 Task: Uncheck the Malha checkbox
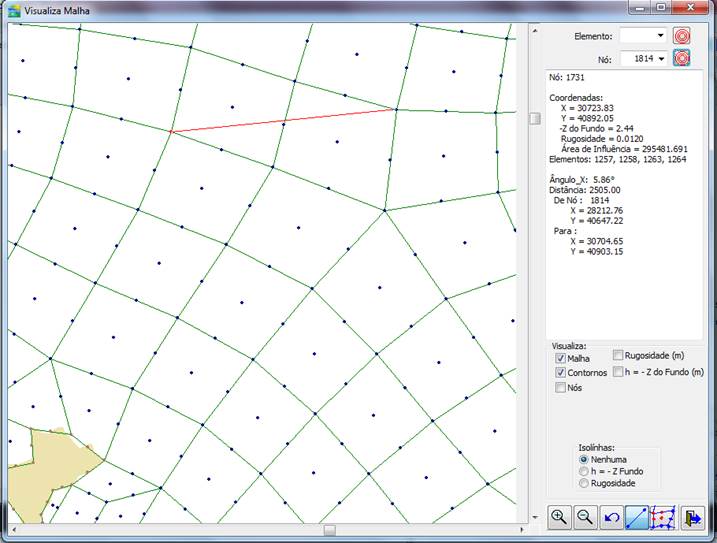coord(560,358)
